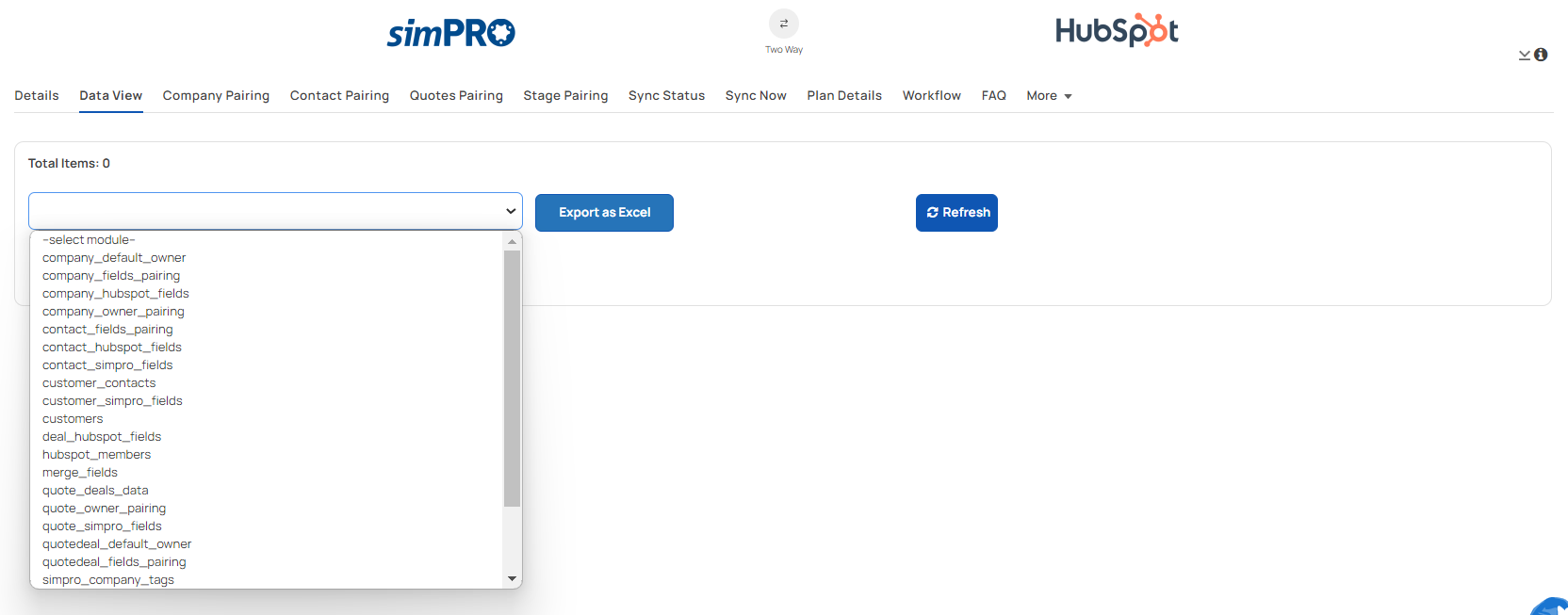Select customer_simpro_fields option
Viewport: 1568px width, 615px height.
tap(268, 401)
